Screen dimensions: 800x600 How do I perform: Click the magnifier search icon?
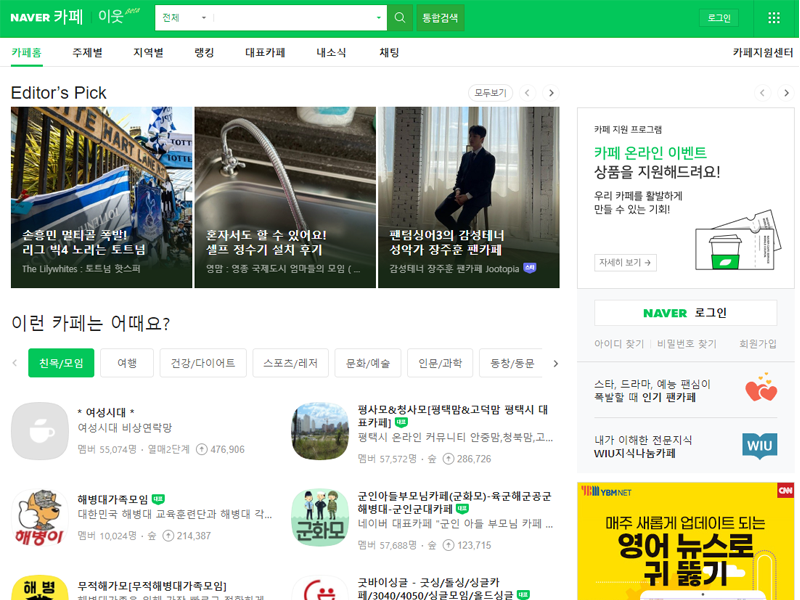click(x=400, y=18)
